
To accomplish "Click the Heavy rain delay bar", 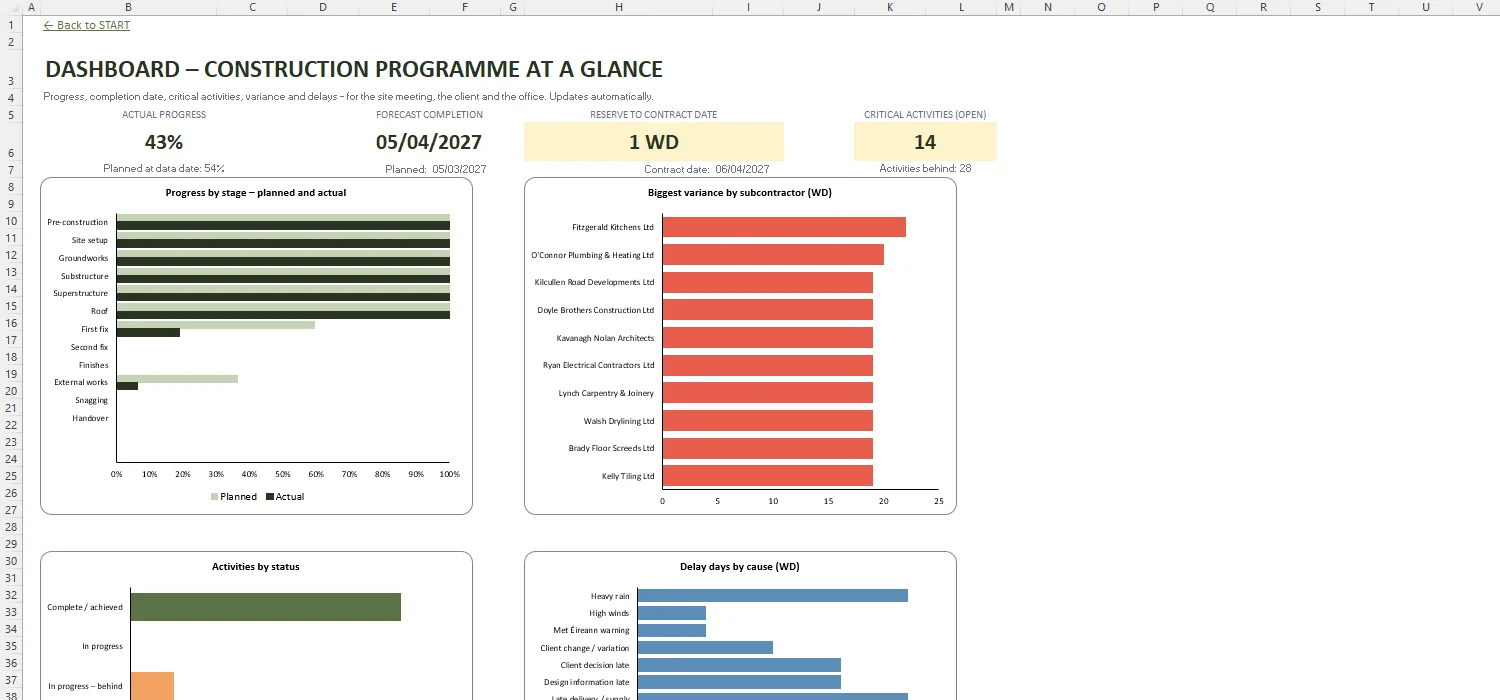I will pyautogui.click(x=773, y=596).
